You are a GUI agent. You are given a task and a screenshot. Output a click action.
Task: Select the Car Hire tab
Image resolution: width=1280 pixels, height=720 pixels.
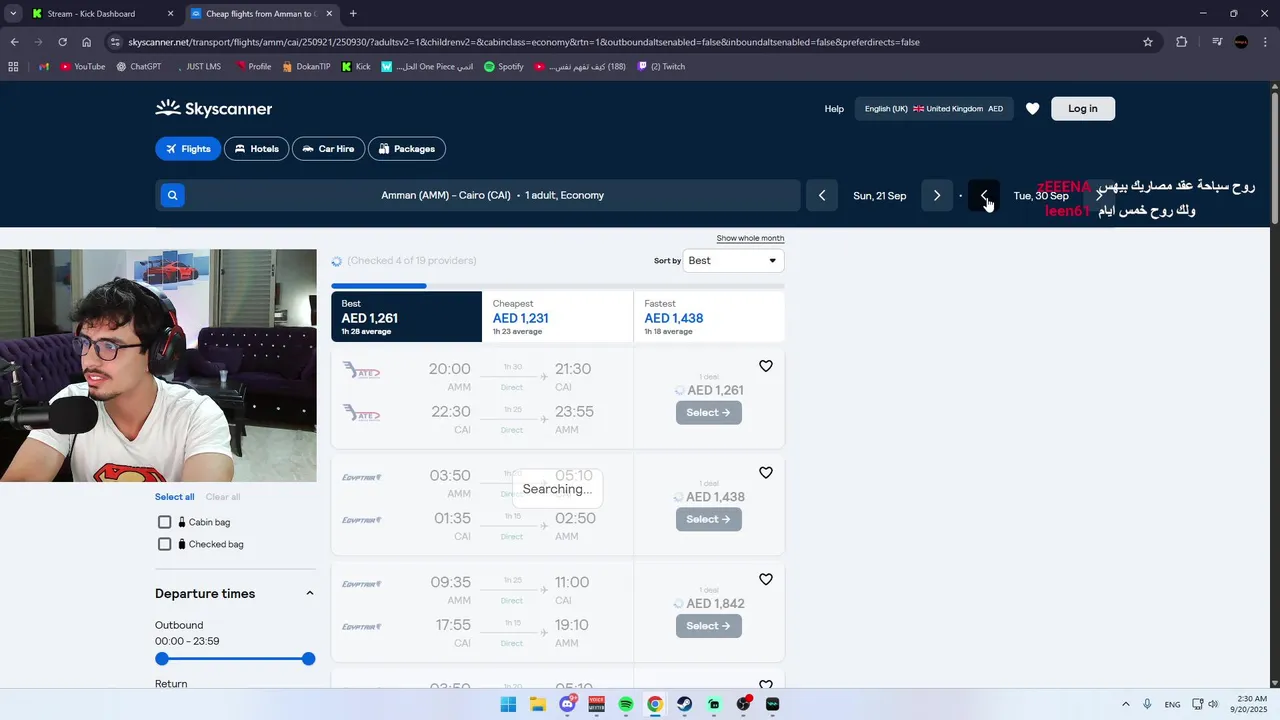(329, 149)
